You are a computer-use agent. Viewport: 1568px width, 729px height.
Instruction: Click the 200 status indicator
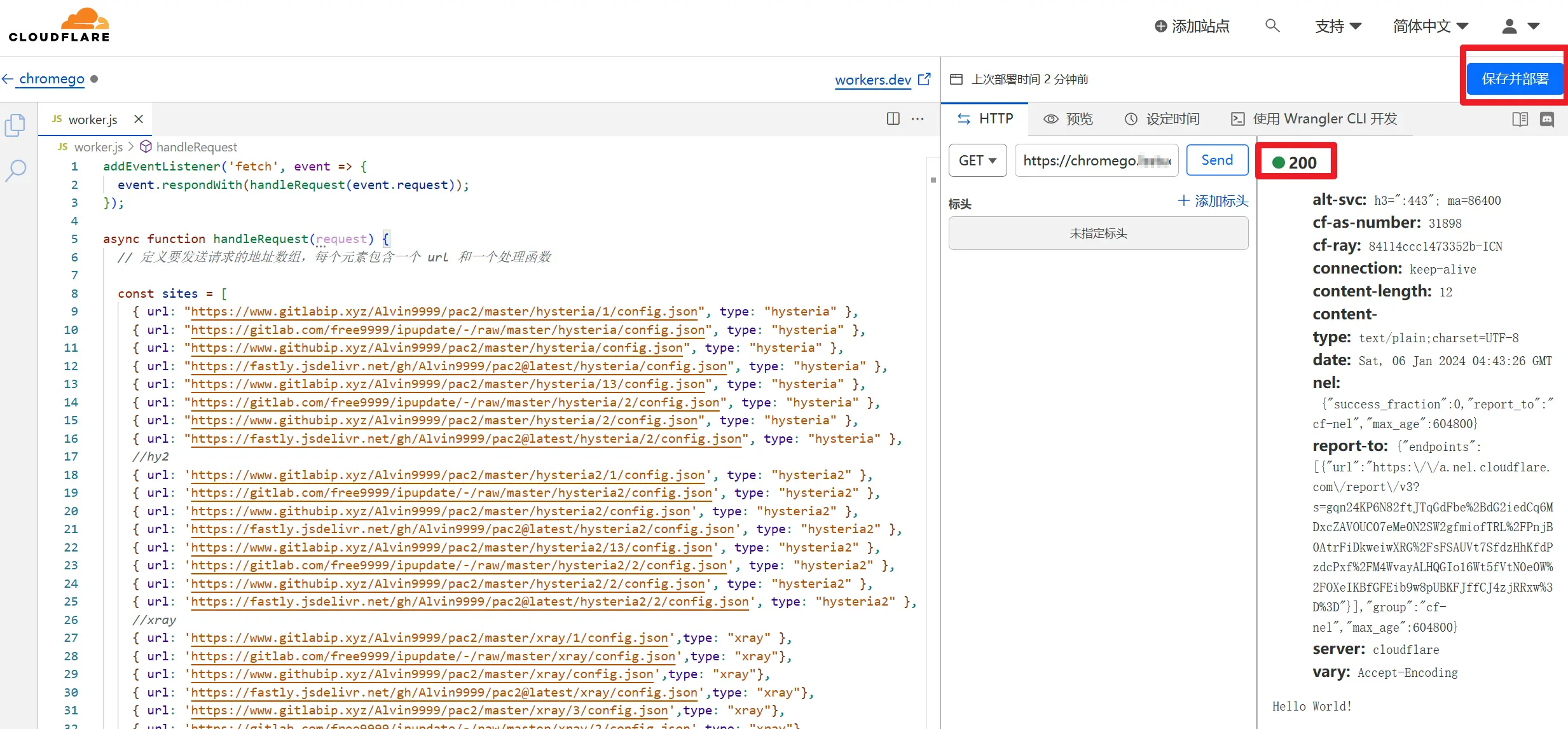pos(1295,163)
